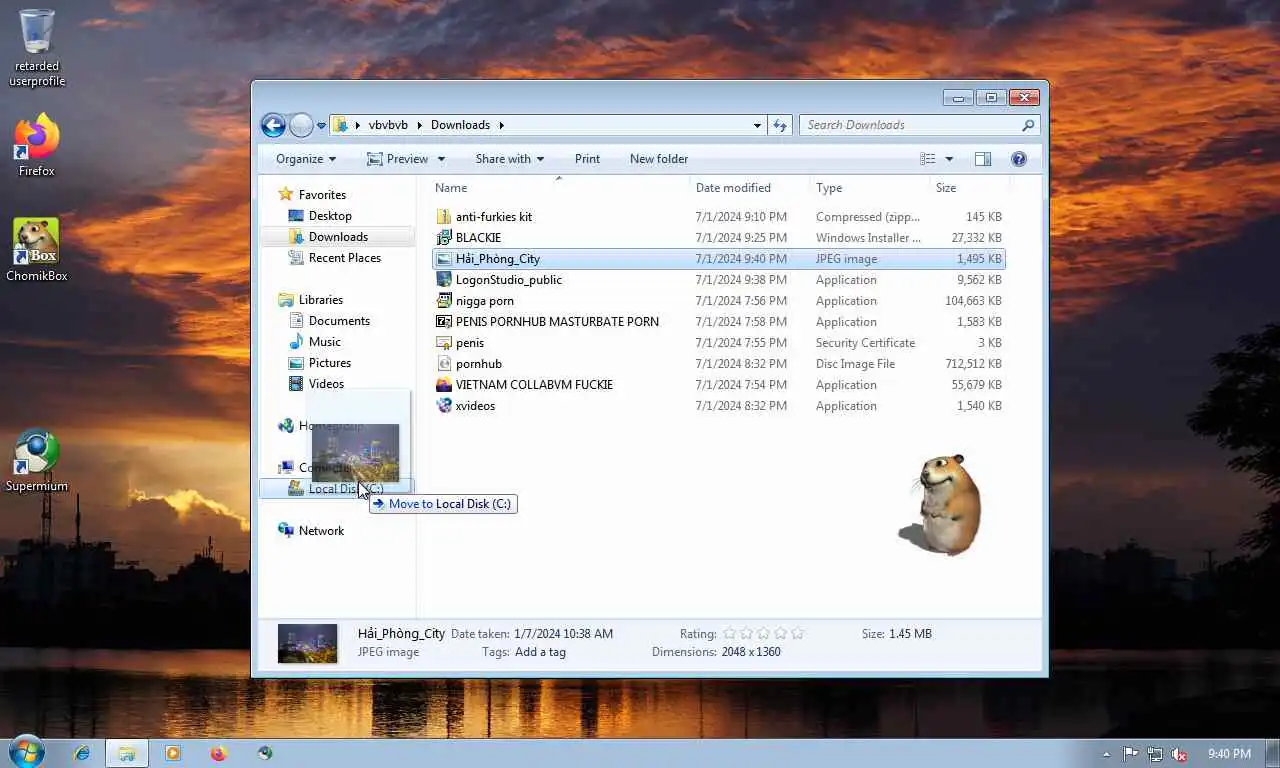Image resolution: width=1280 pixels, height=768 pixels.
Task: Click the anti-furkies kit zip icon
Action: pos(444,217)
